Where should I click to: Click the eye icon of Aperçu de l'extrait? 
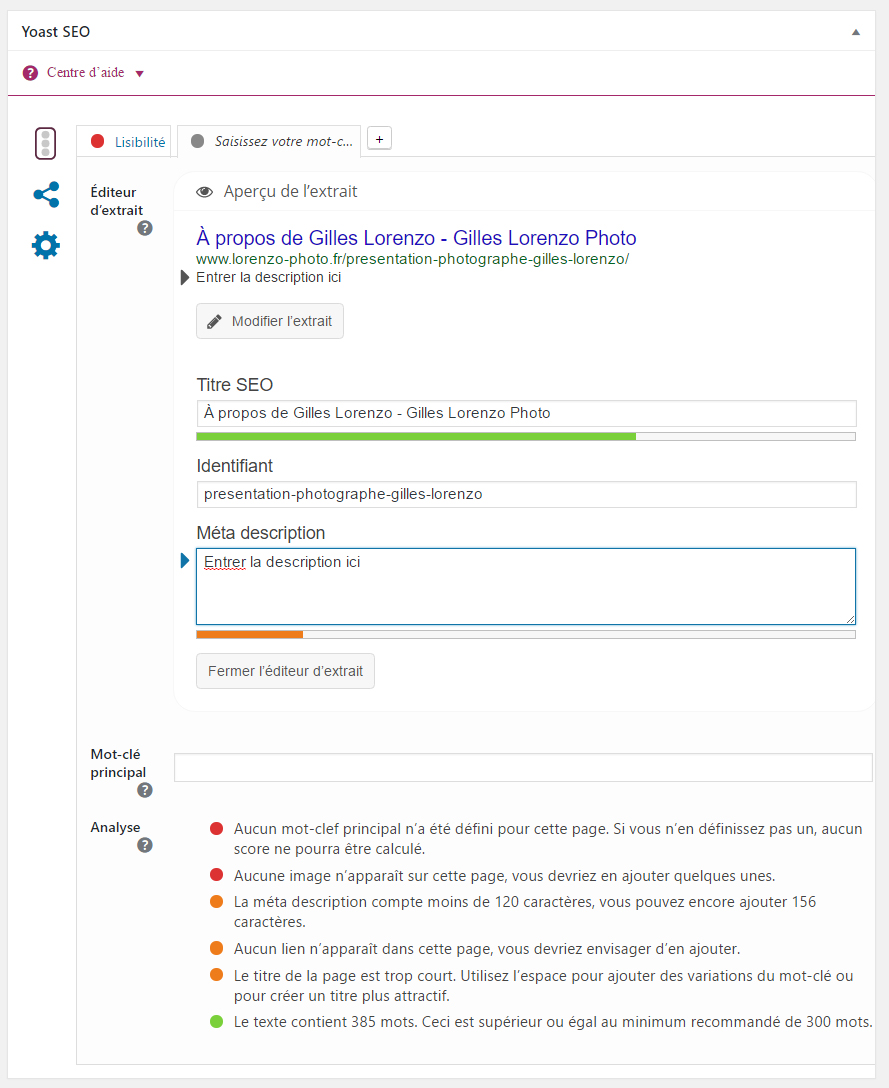pos(205,192)
